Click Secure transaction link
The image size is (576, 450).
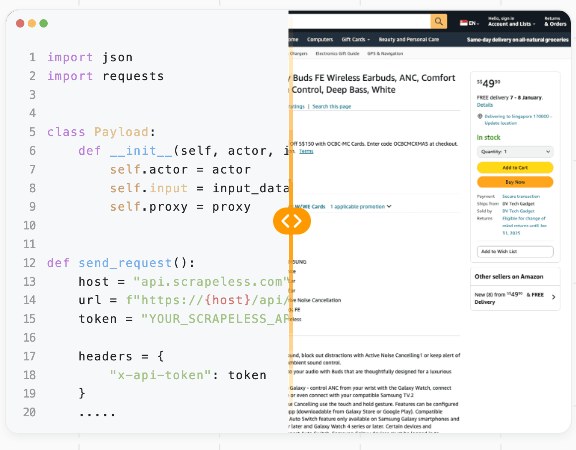521,197
